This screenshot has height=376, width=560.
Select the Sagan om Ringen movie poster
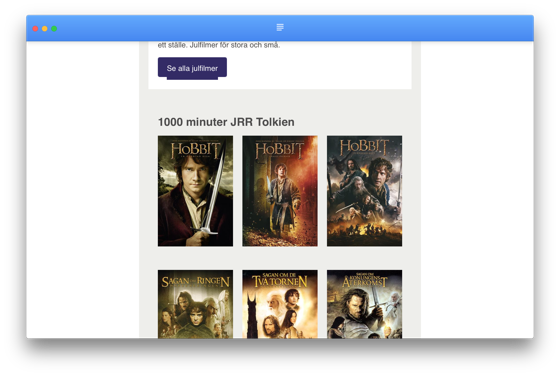coord(195,304)
